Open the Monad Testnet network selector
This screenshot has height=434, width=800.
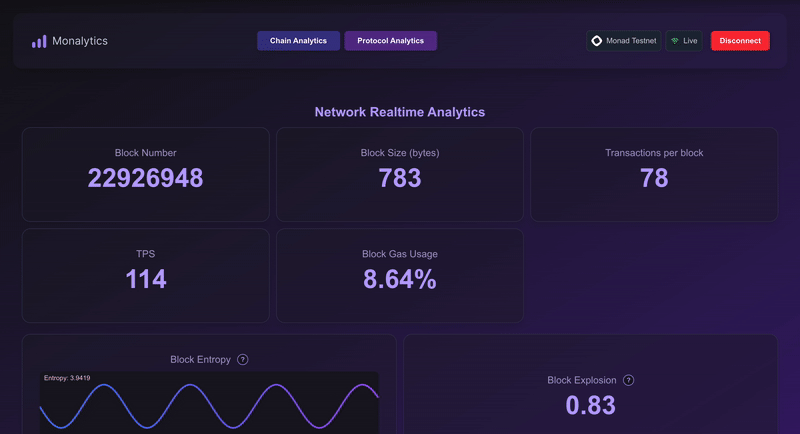pyautogui.click(x=623, y=41)
